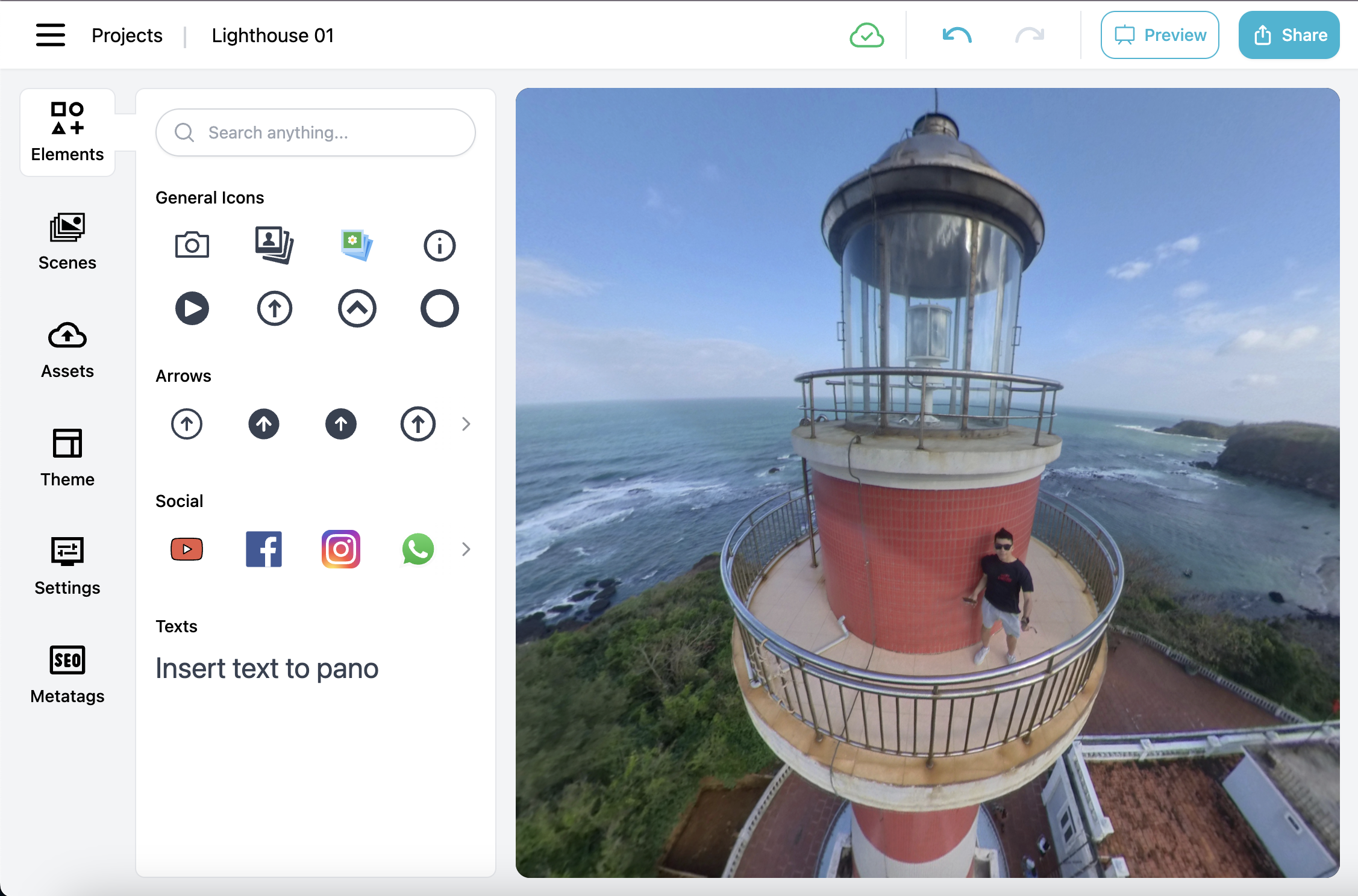Click the Metatags SEO panel
This screenshot has width=1358, height=896.
pyautogui.click(x=67, y=670)
